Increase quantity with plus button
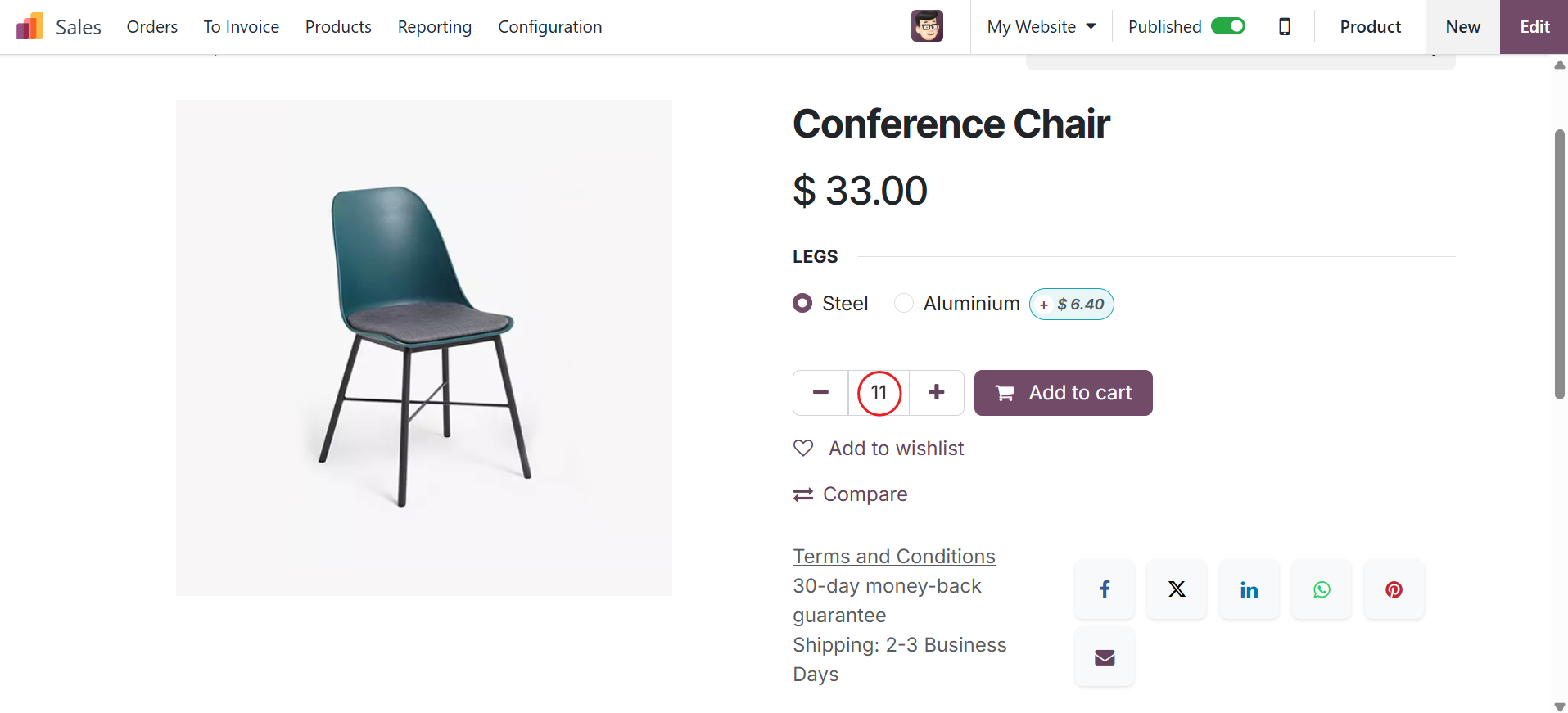The image size is (1568, 713). pos(937,393)
